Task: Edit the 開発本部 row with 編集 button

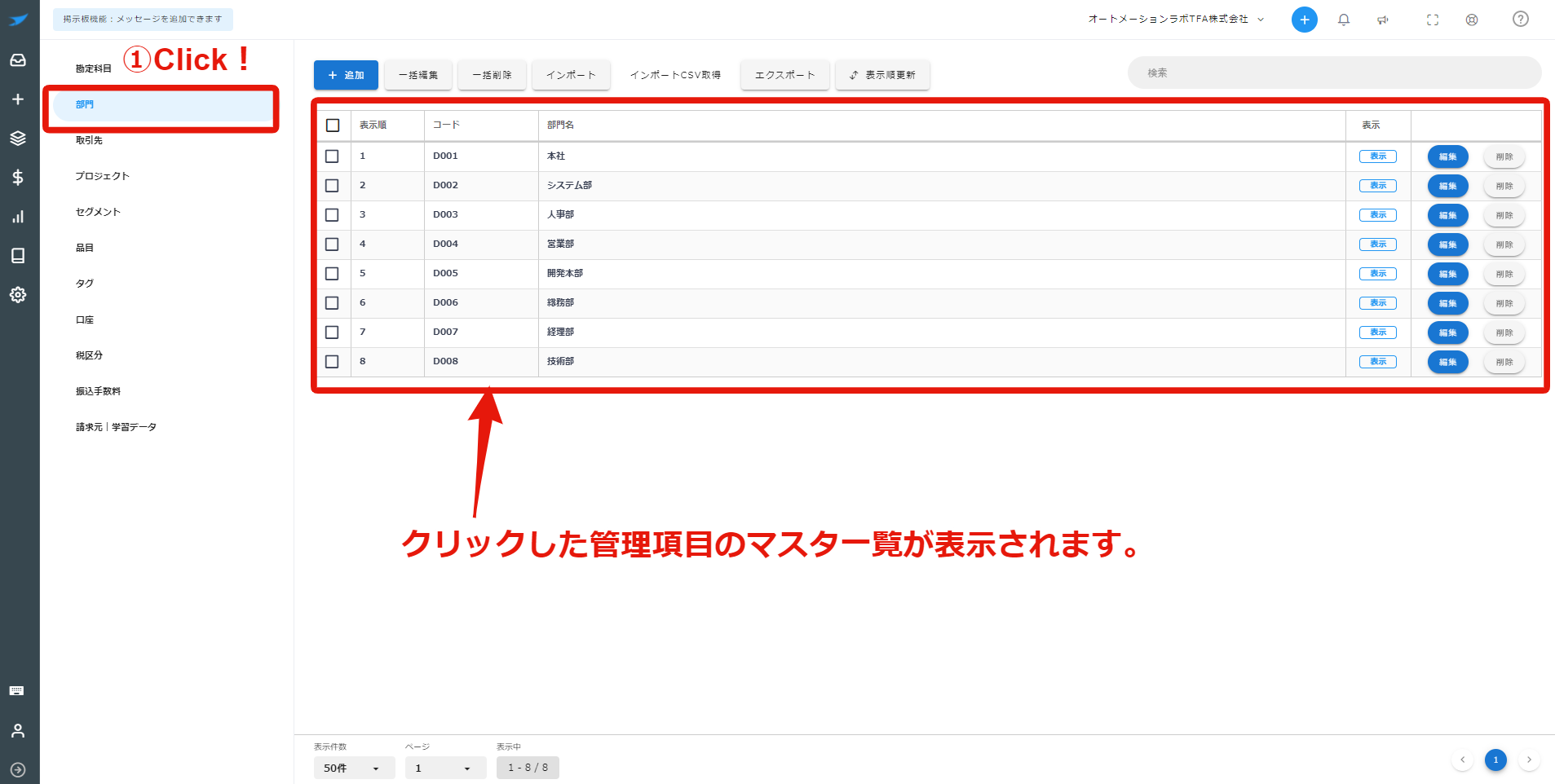Action: pos(1447,274)
